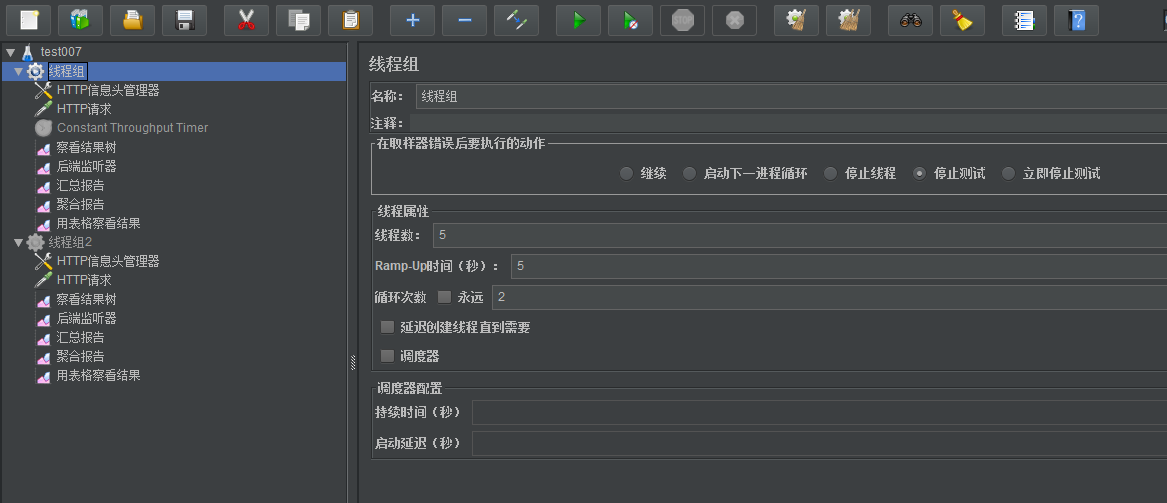Toggle the 永远 loop checkbox
The width and height of the screenshot is (1167, 503).
[444, 297]
